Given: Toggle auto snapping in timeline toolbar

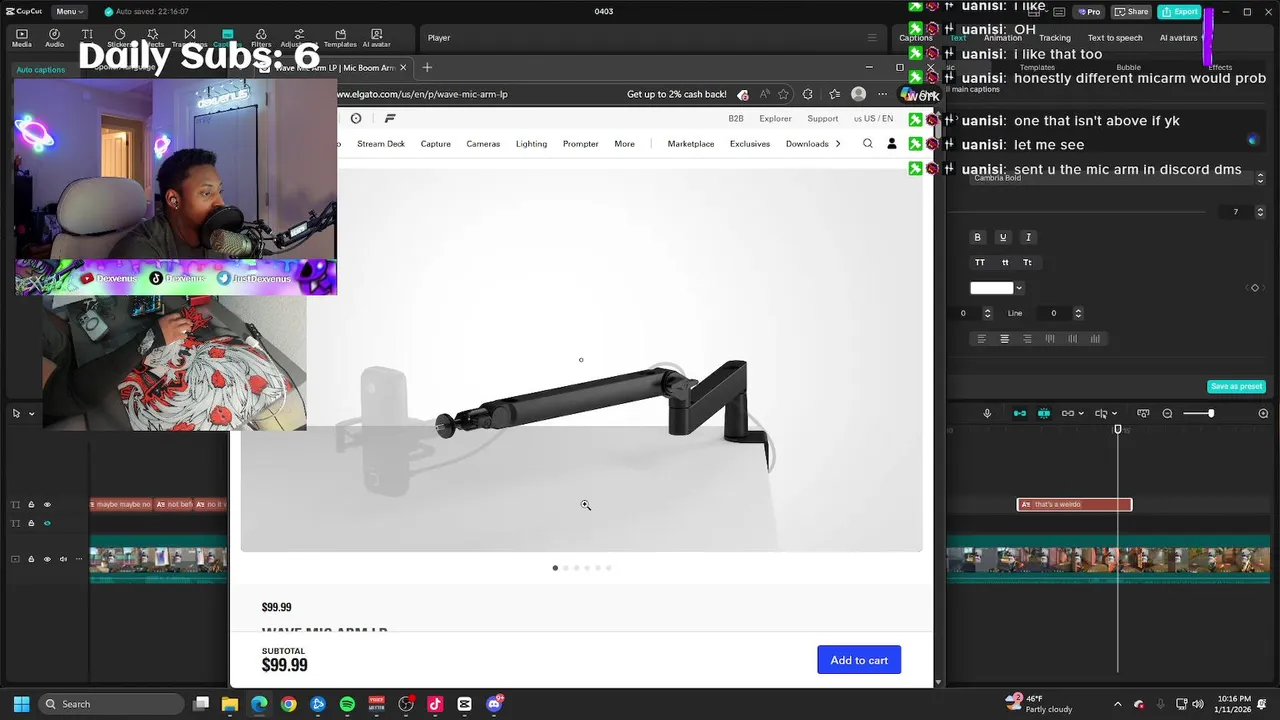Looking at the screenshot, I should tap(1043, 413).
